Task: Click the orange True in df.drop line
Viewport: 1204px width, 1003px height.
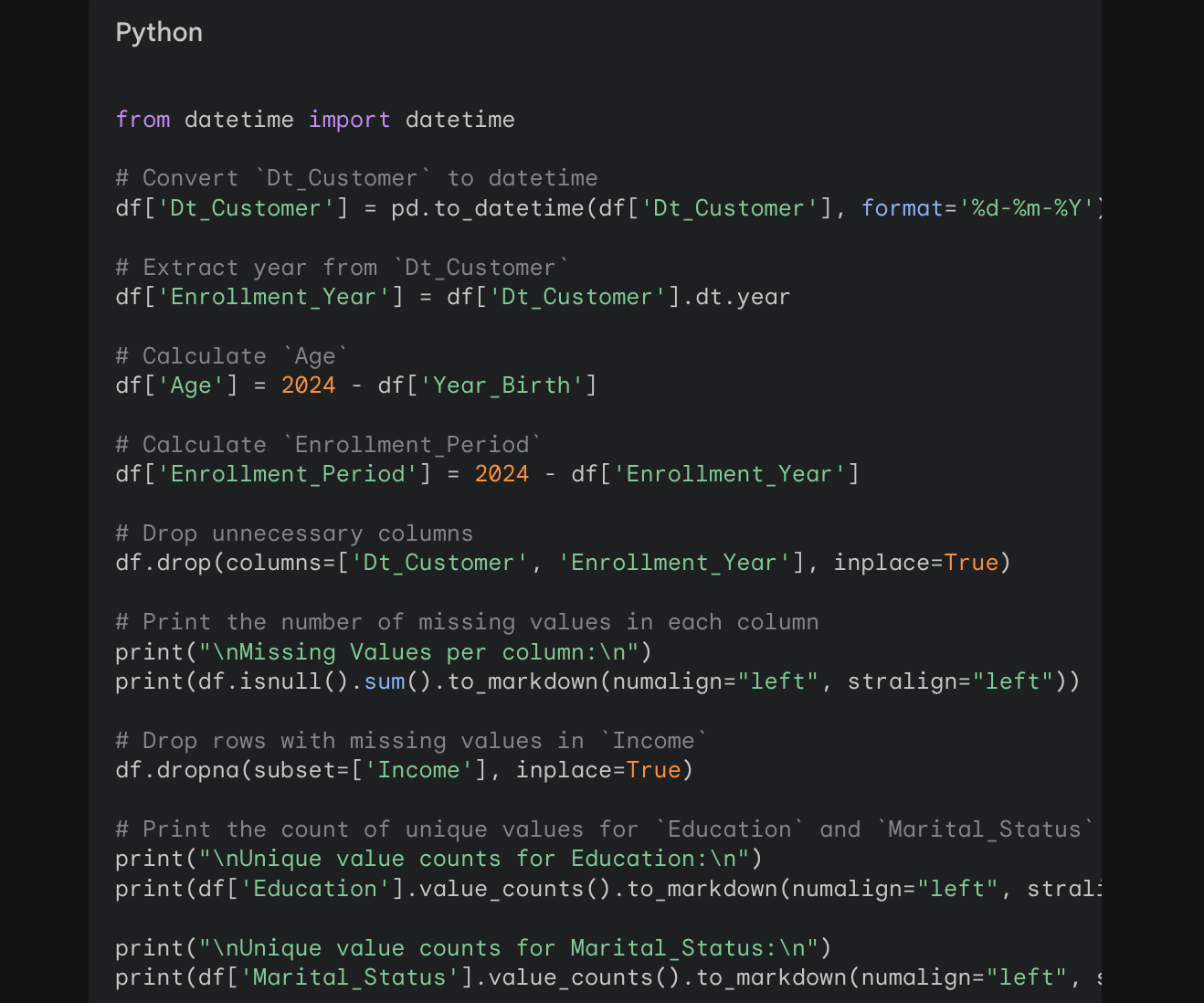Action: [971, 563]
